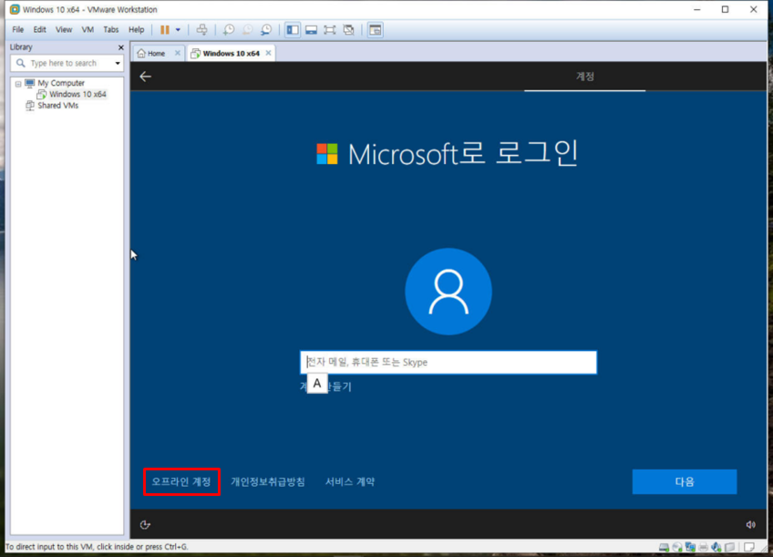Screen dimensions: 773x557
Task: Click the network adapter status icon
Action: 690,547
